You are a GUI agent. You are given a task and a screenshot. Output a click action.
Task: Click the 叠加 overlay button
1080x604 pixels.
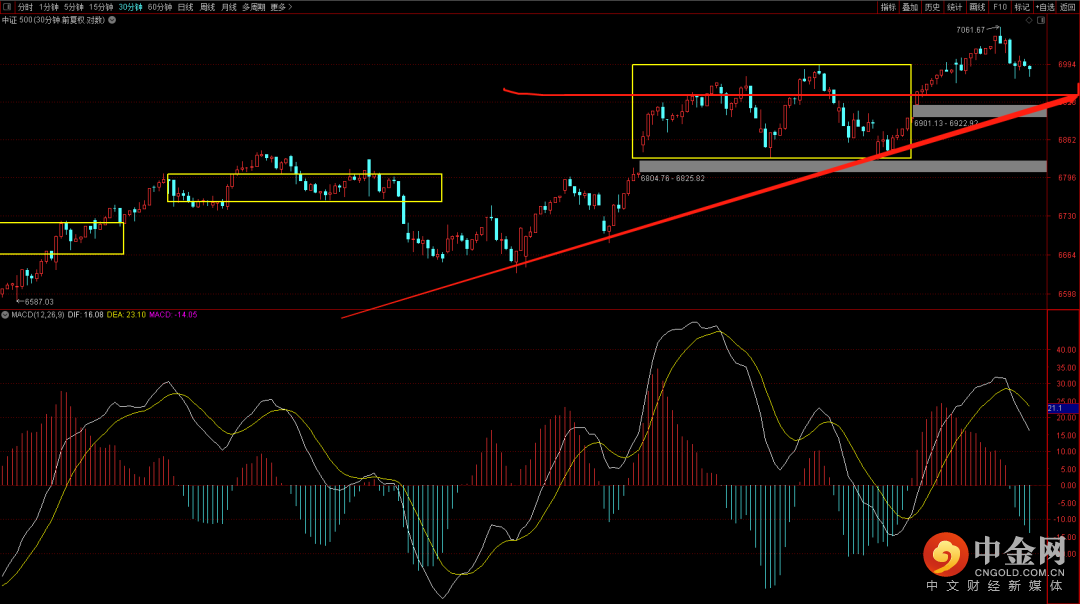pos(910,7)
